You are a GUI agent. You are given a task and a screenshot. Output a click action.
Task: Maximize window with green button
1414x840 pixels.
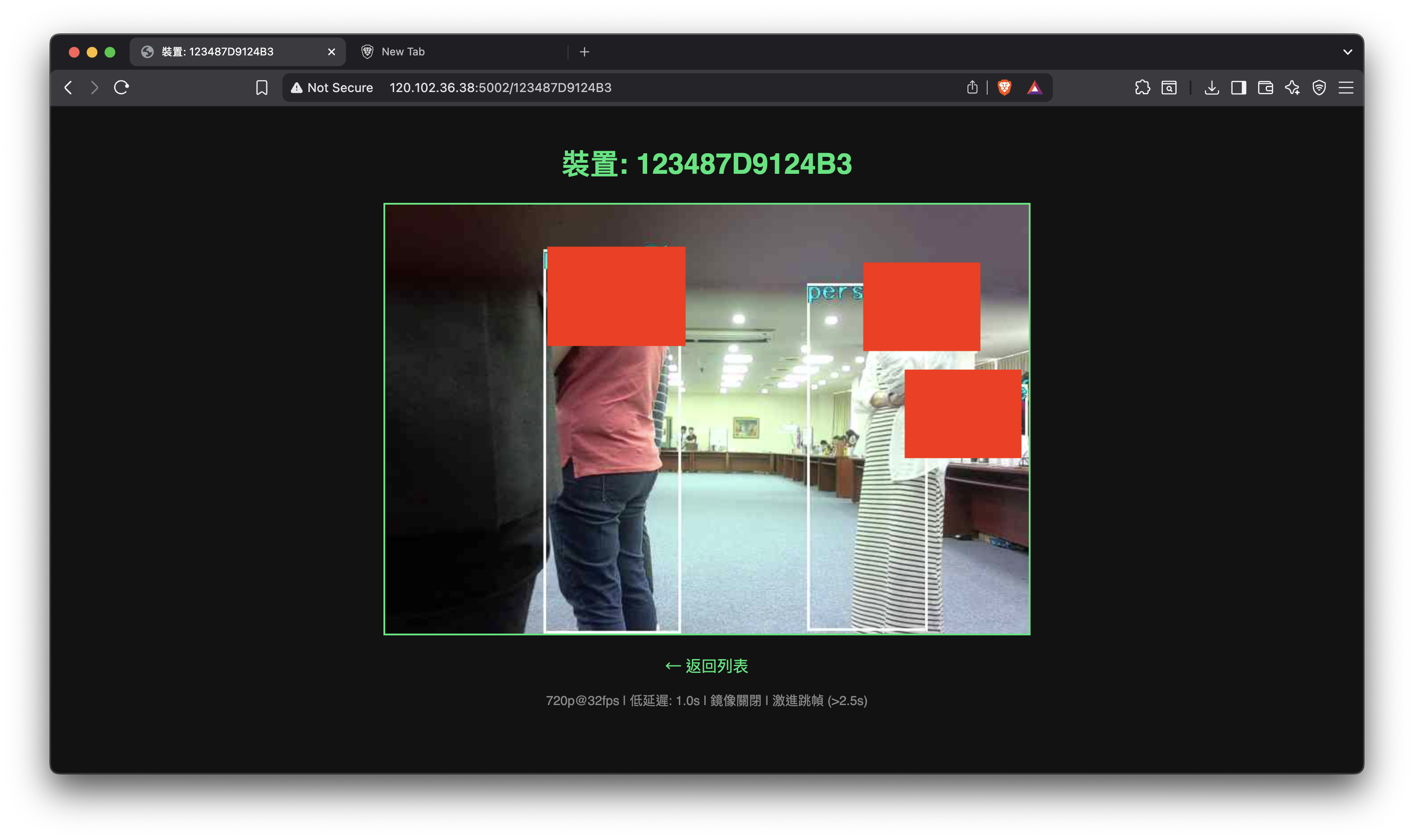coord(110,52)
